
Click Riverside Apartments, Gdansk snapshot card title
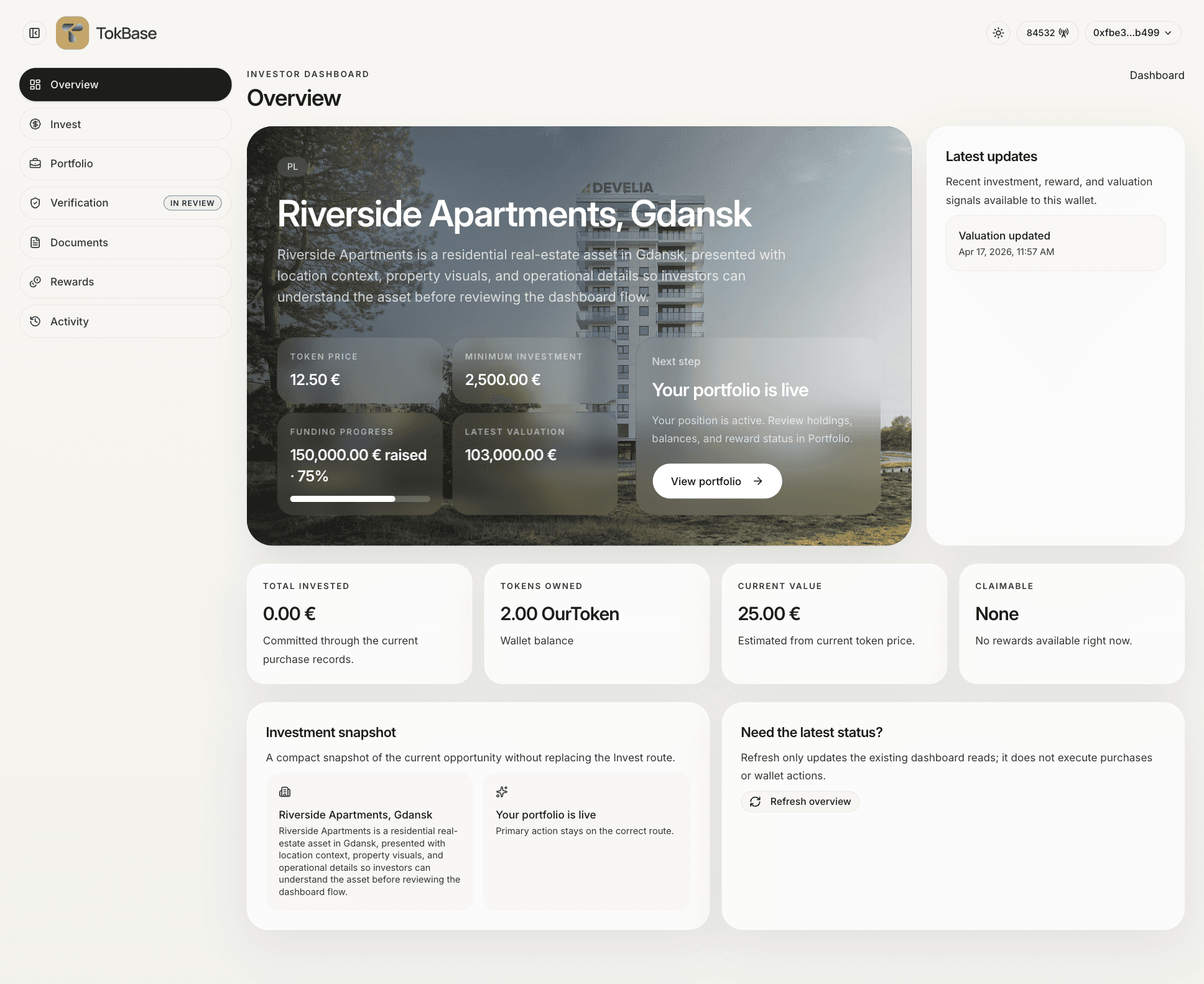coord(355,815)
